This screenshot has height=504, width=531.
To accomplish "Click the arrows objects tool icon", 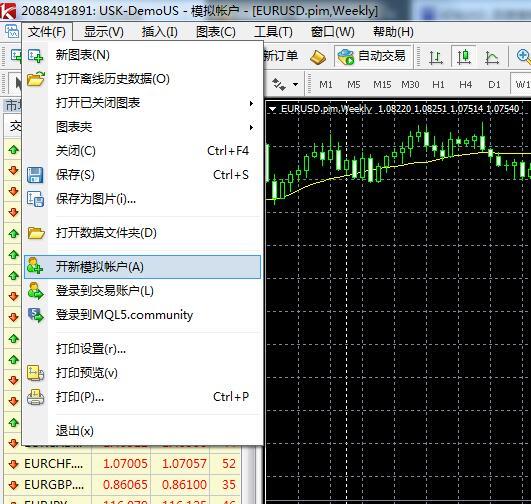I will point(279,84).
